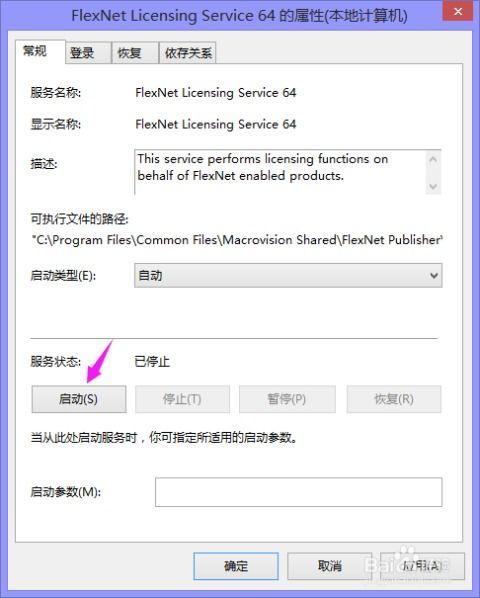Switch to the 登录 tab
The width and height of the screenshot is (480, 598).
88,53
